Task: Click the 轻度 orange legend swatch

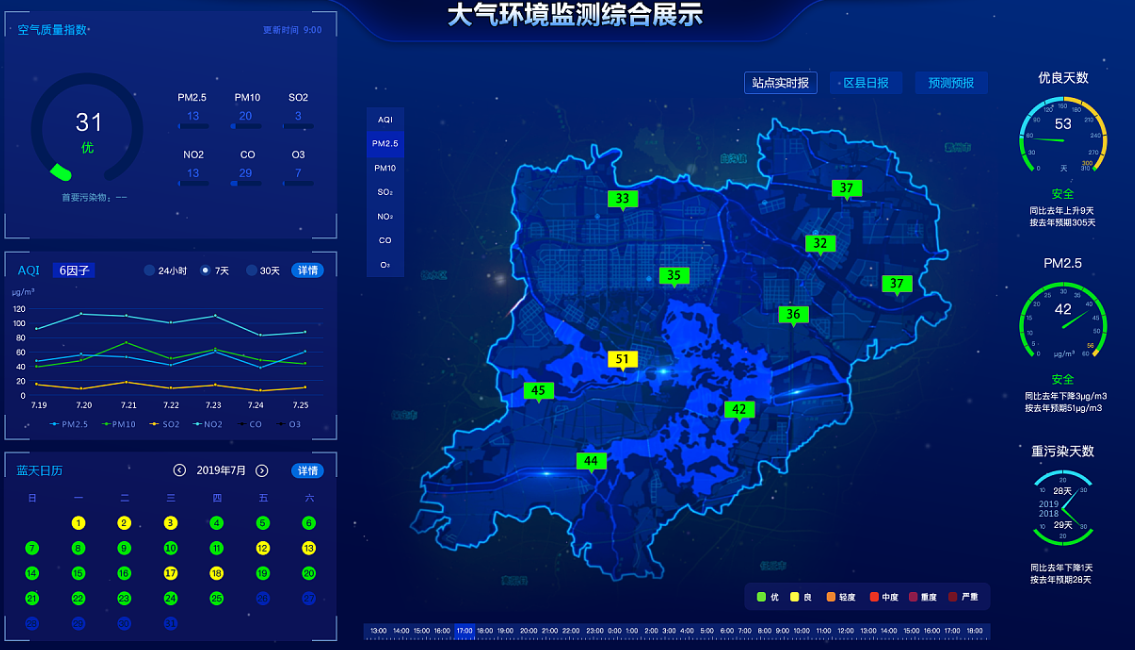Action: (831, 597)
